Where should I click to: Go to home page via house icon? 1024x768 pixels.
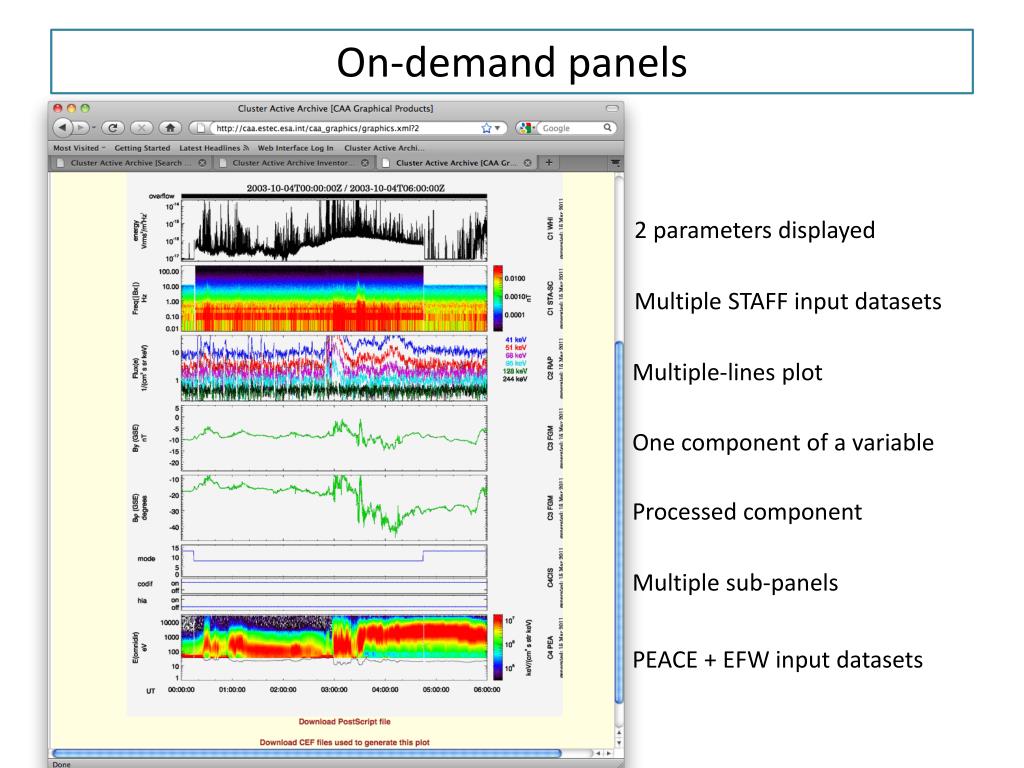coord(170,128)
